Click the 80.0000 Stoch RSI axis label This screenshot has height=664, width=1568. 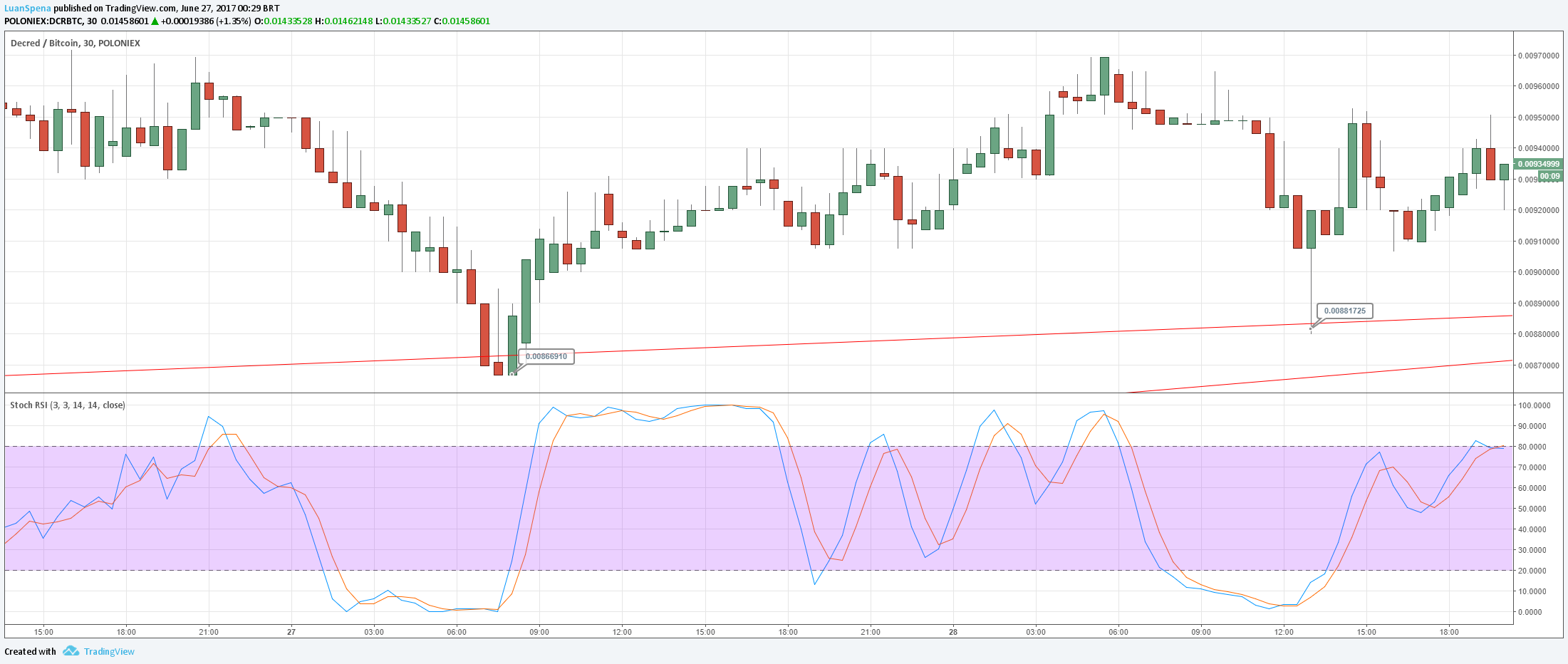(1532, 447)
